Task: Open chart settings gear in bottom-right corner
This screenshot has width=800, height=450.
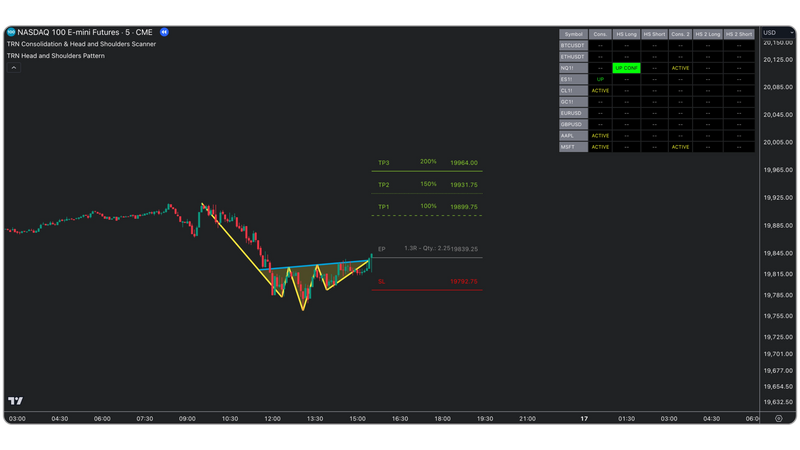Action: (x=776, y=419)
